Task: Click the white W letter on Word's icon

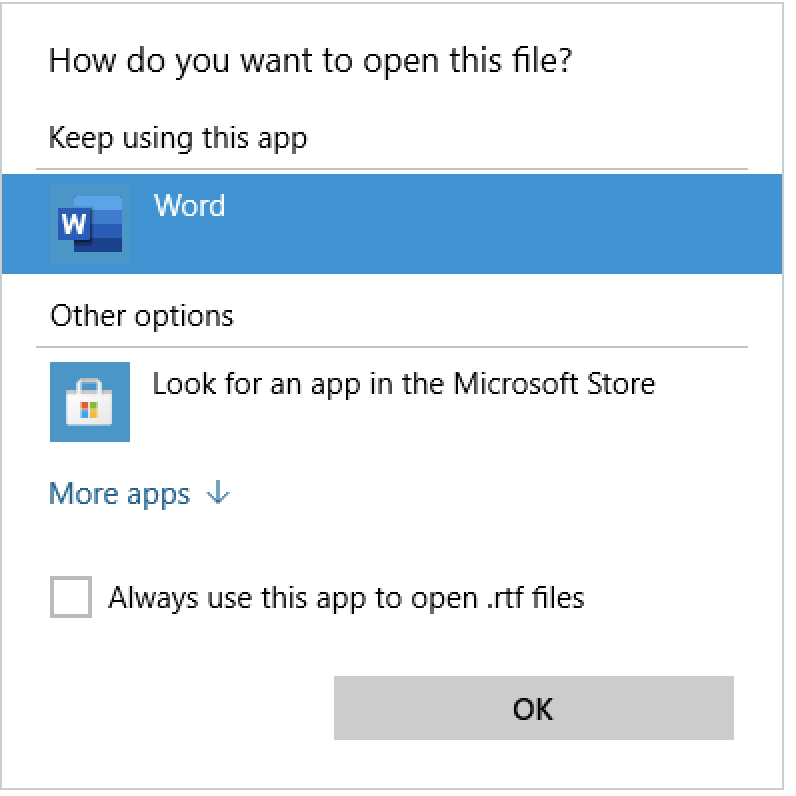Action: [74, 223]
